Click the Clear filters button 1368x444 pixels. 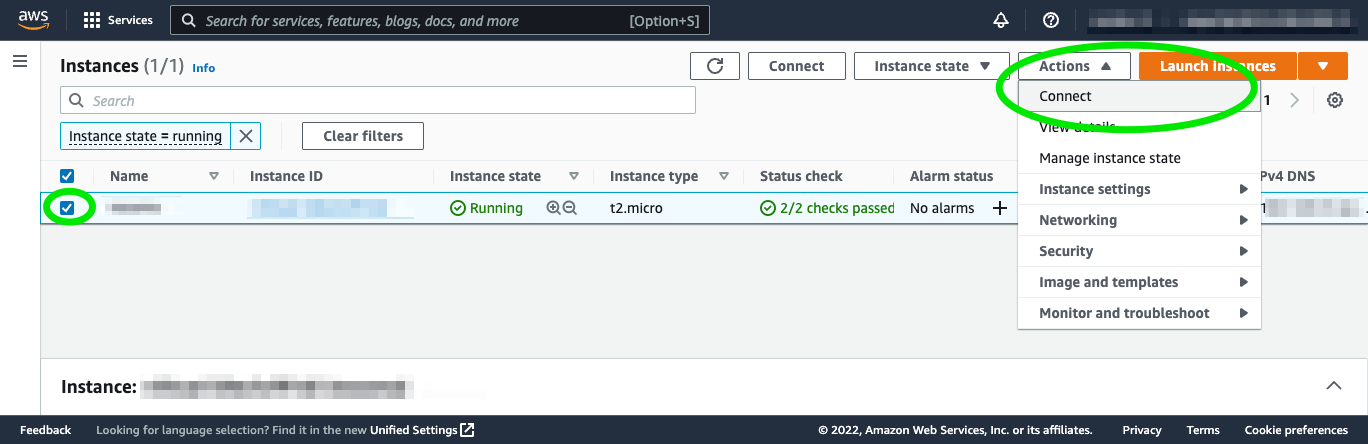tap(363, 136)
